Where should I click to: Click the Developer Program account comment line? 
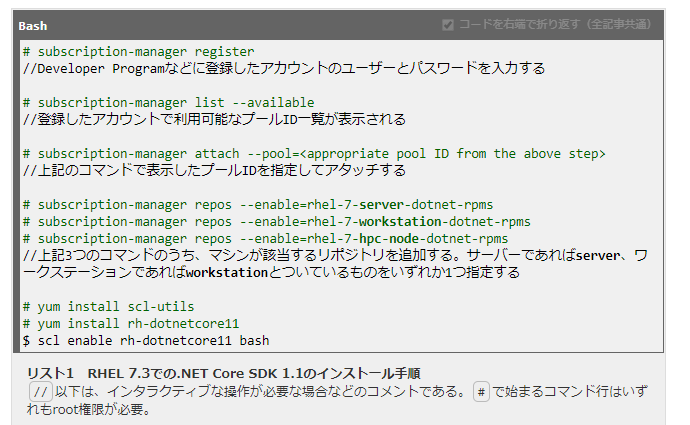coord(284,69)
